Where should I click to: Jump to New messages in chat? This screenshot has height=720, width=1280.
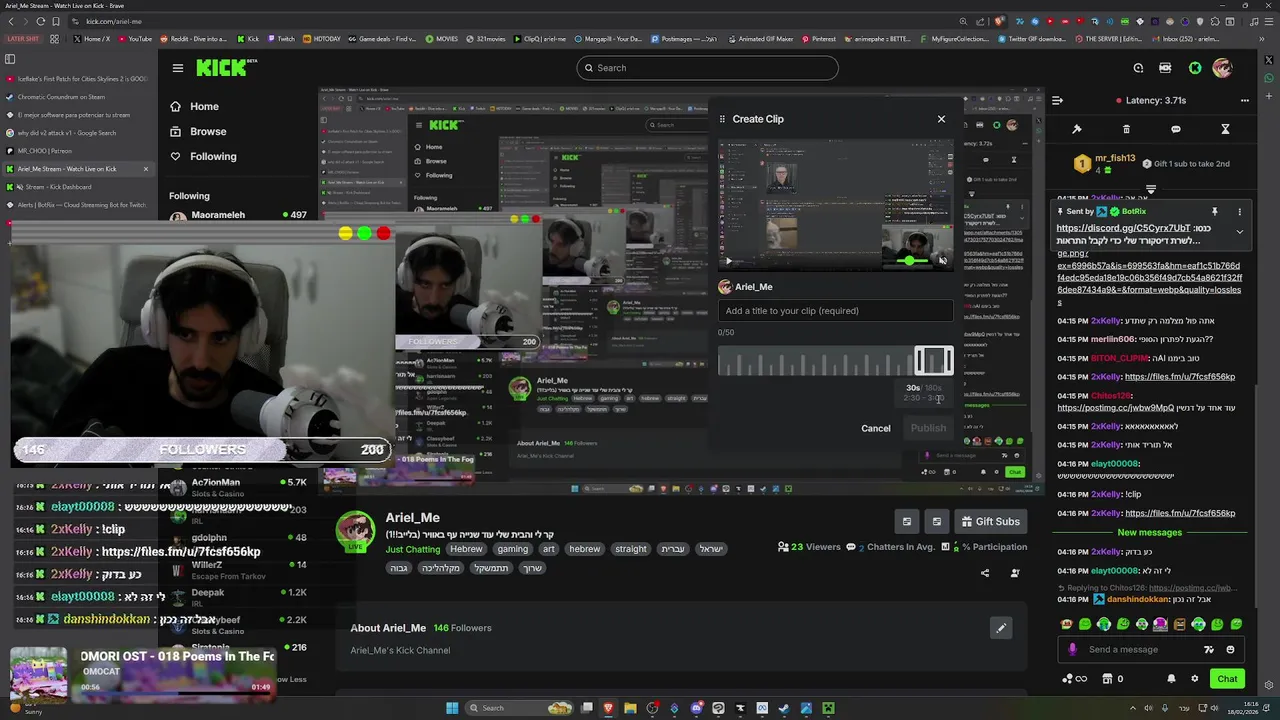coord(1149,533)
